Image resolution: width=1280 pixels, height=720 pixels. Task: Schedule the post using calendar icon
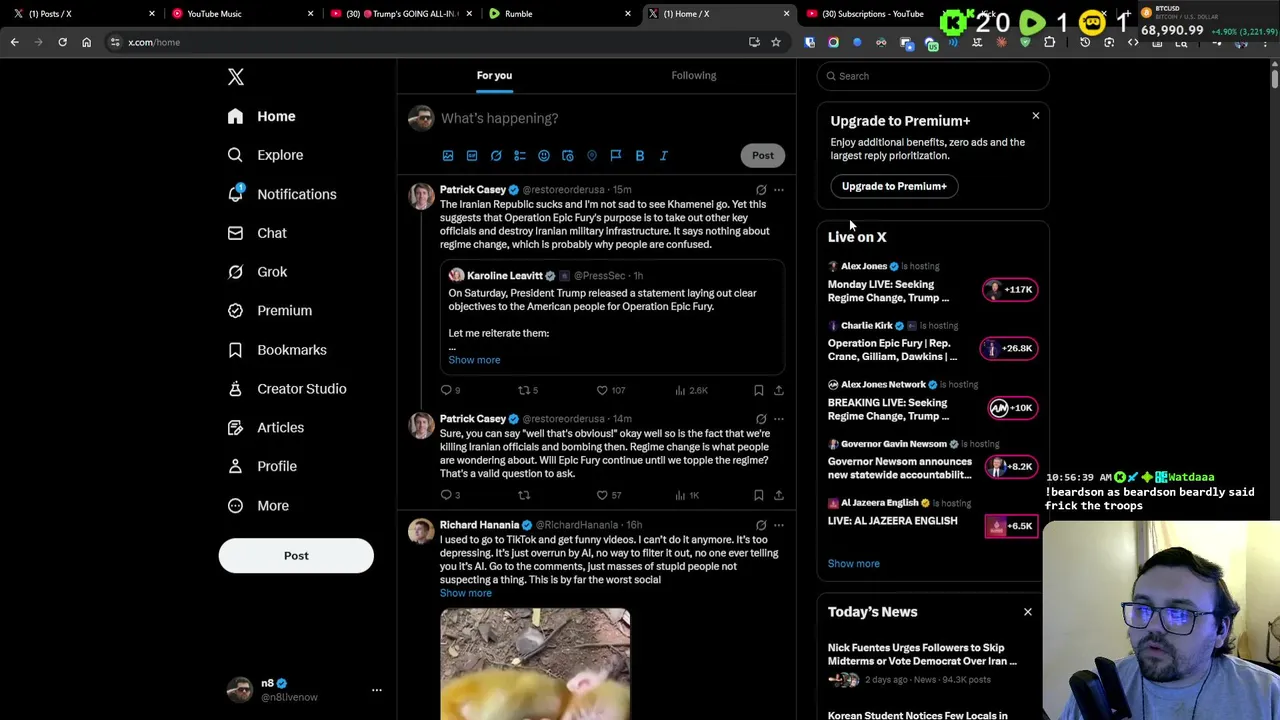[568, 155]
